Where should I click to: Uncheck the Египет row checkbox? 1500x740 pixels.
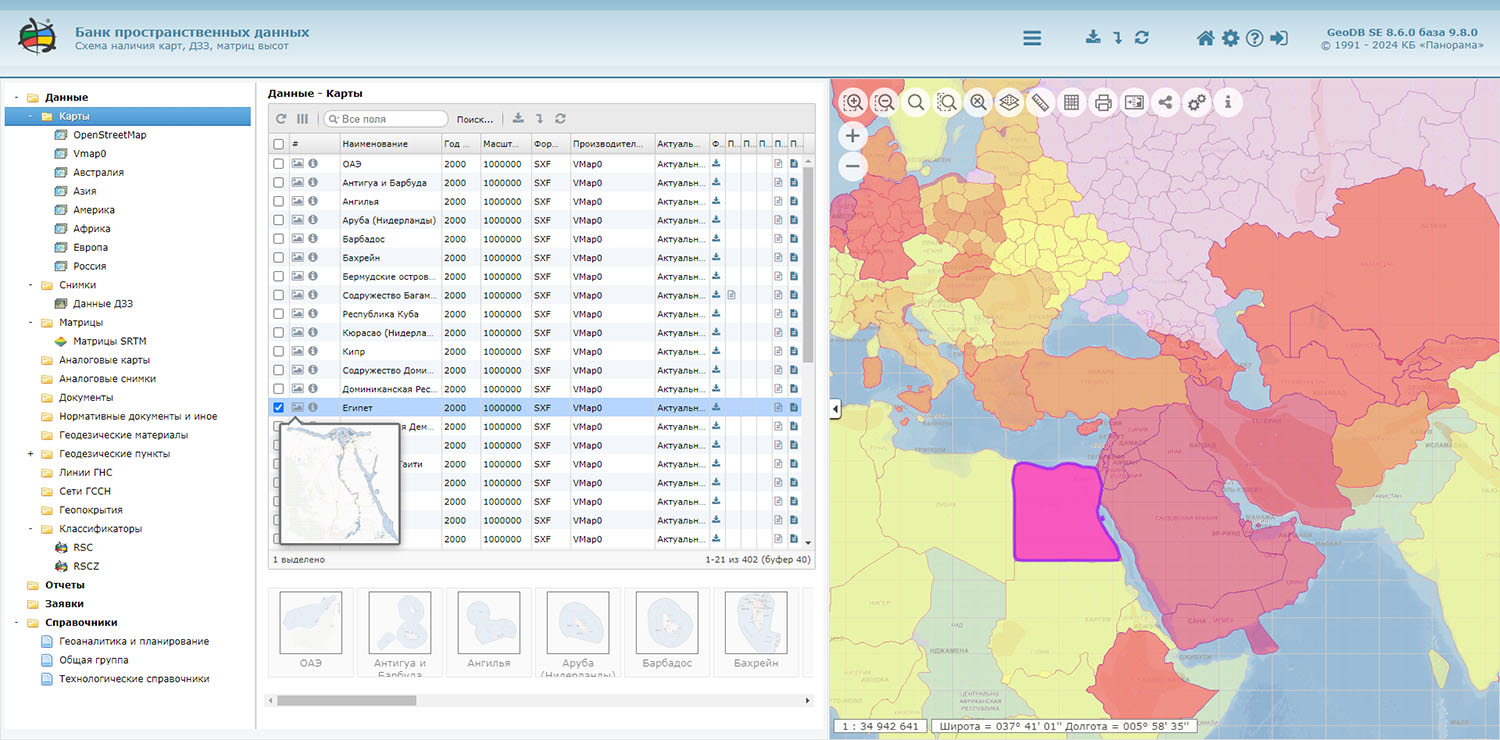279,408
